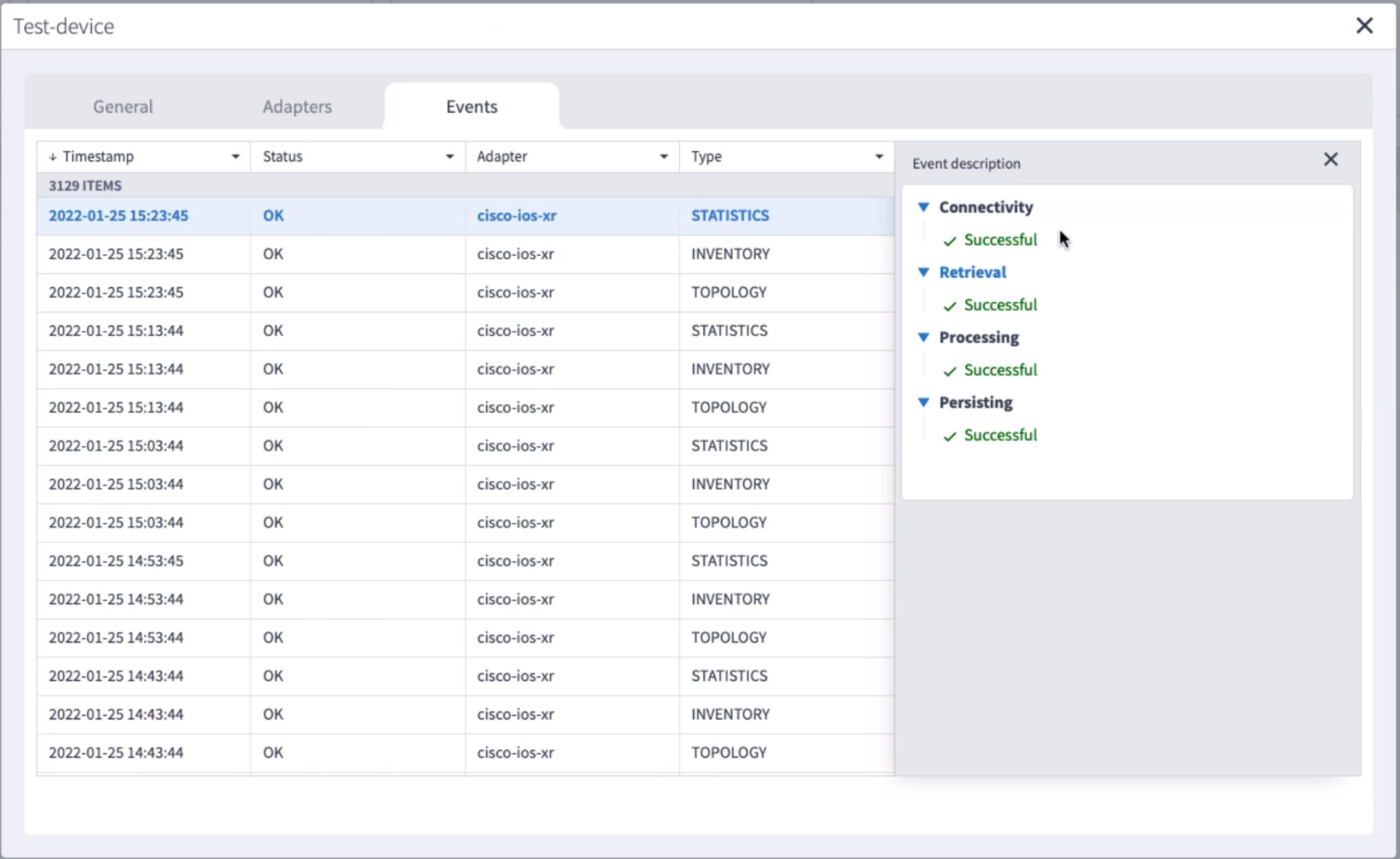Dismiss the Event description panel

[1331, 159]
